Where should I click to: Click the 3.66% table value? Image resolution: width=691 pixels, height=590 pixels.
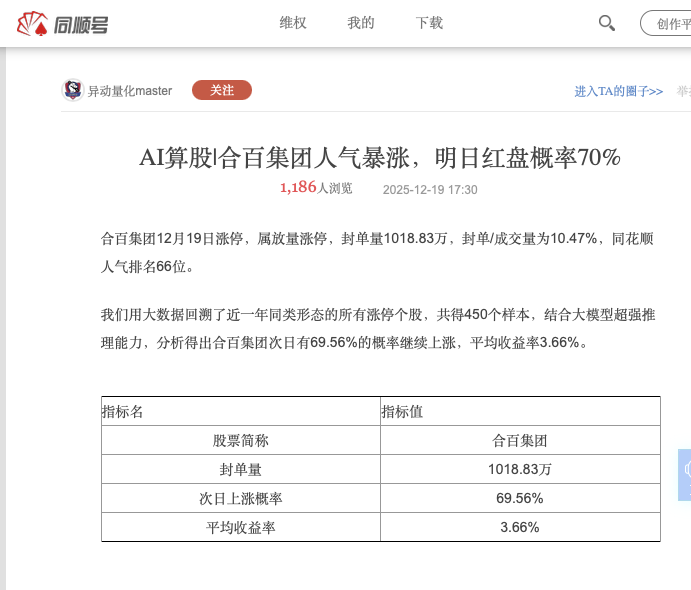click(x=520, y=527)
